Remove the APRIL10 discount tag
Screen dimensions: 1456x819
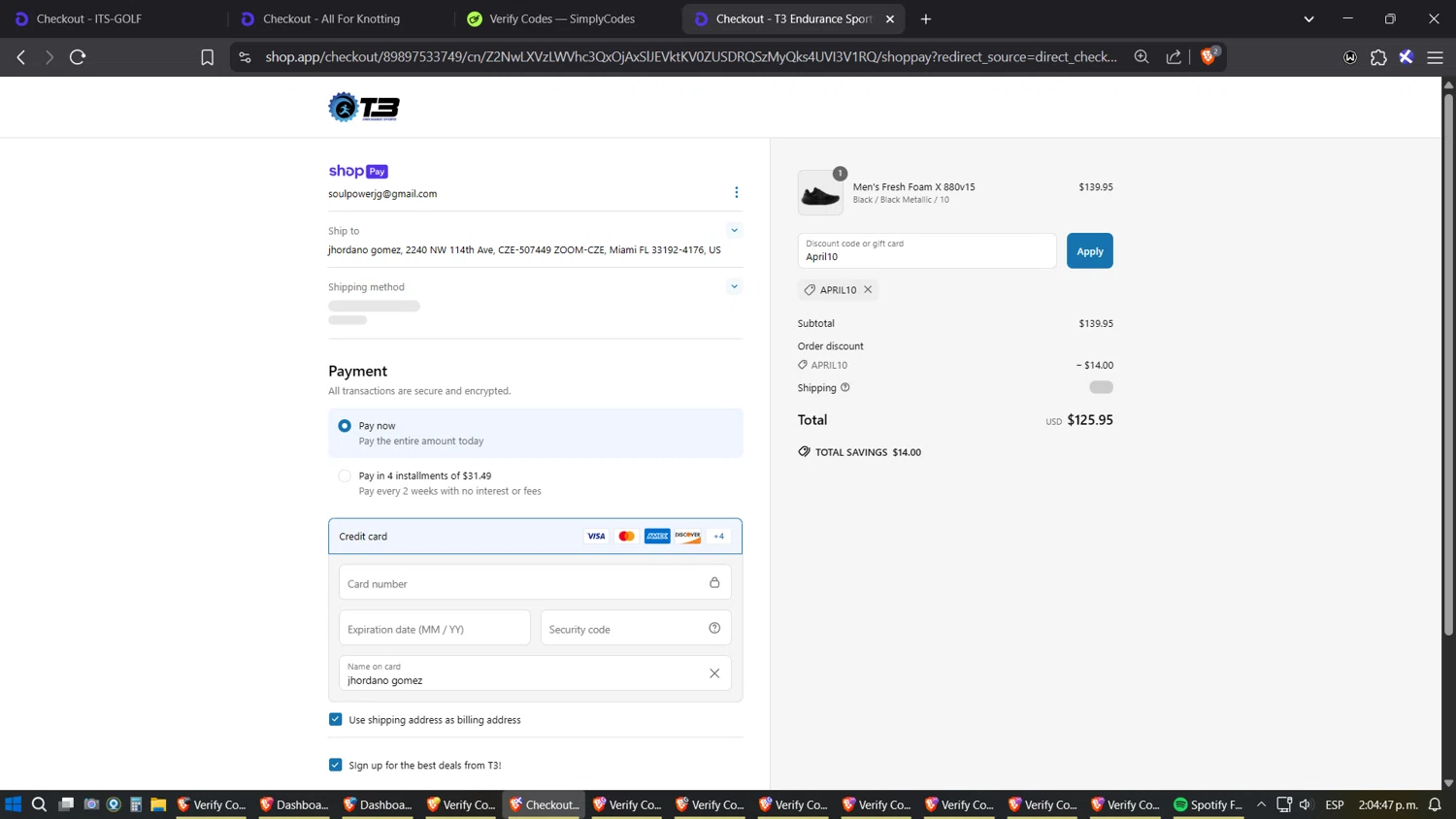(868, 289)
